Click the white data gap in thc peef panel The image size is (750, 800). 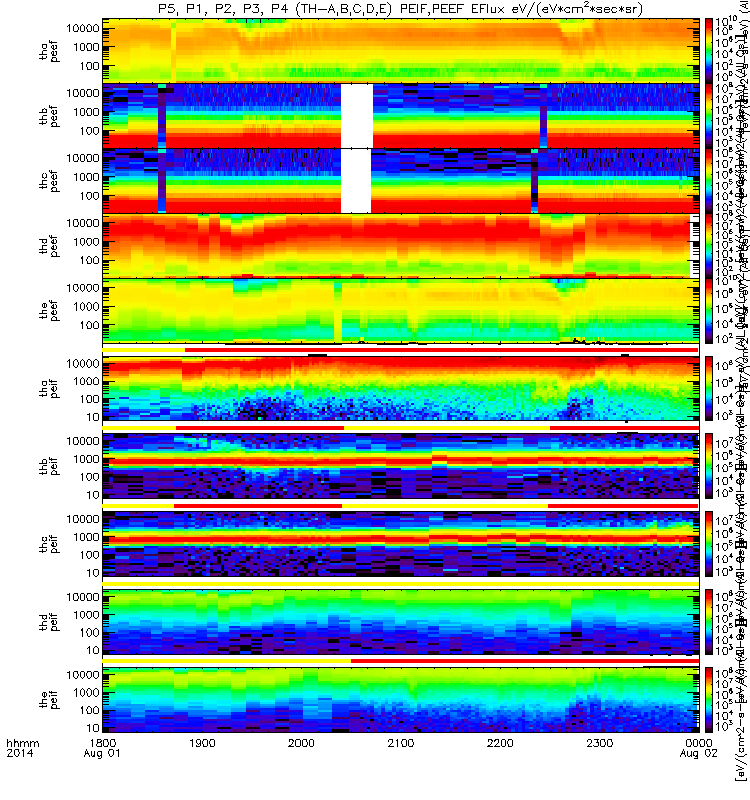pos(356,181)
